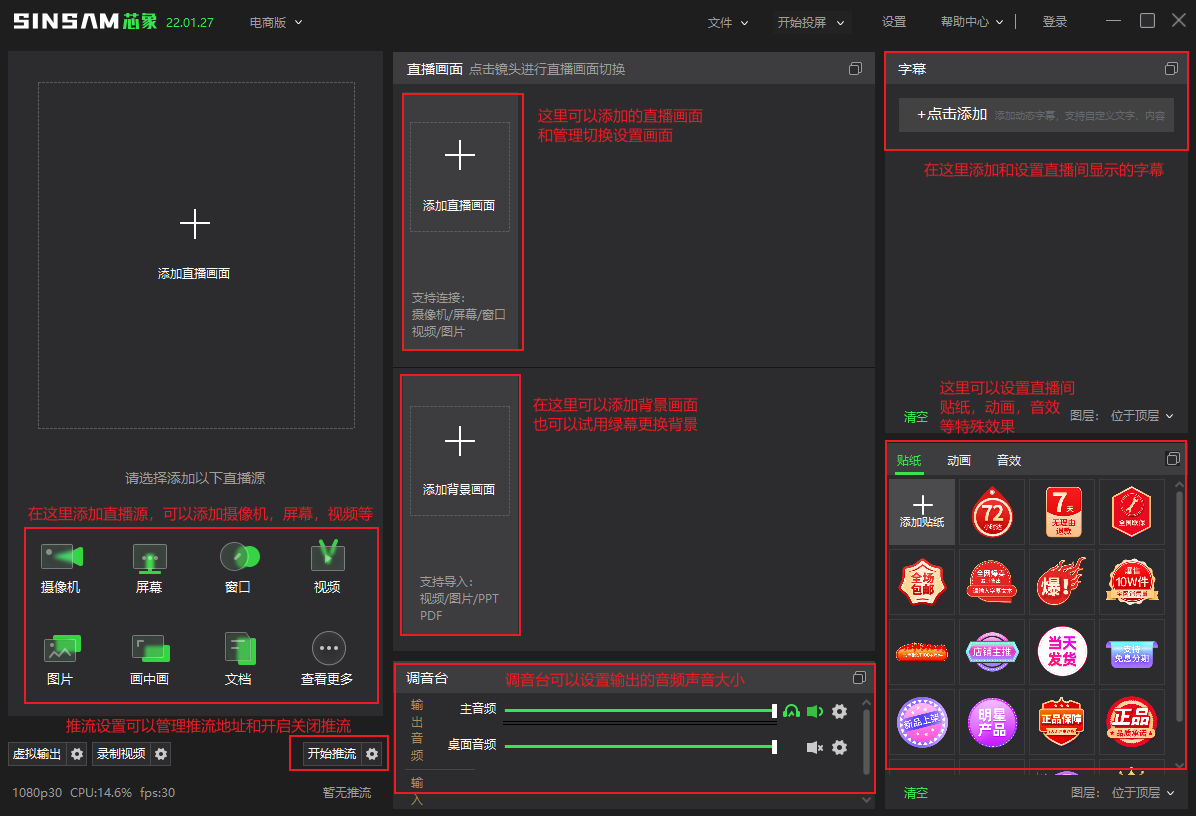Open 桌面音频 audio settings gear
1196x816 pixels.
(839, 747)
